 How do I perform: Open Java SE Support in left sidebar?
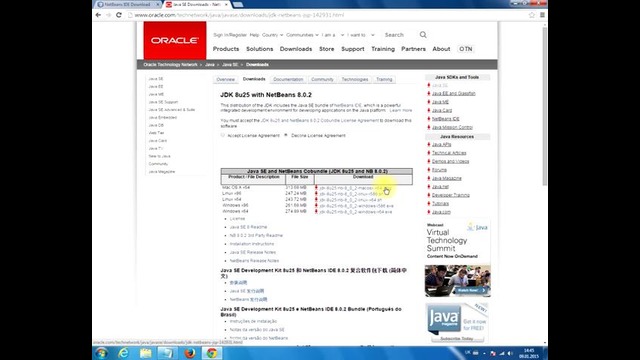tap(163, 102)
